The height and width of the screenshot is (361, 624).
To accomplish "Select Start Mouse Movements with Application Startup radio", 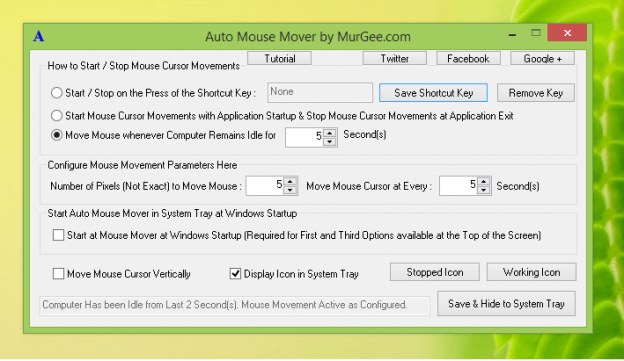I will pos(57,116).
